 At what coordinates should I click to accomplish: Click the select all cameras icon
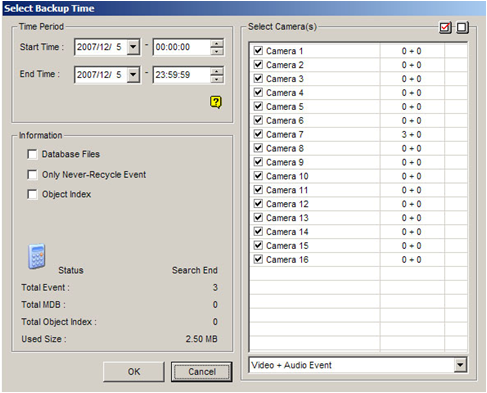coord(446,28)
